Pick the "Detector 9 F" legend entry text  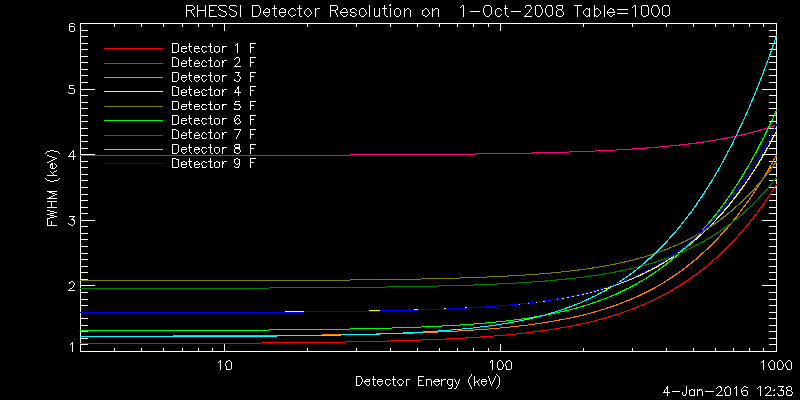point(213,162)
